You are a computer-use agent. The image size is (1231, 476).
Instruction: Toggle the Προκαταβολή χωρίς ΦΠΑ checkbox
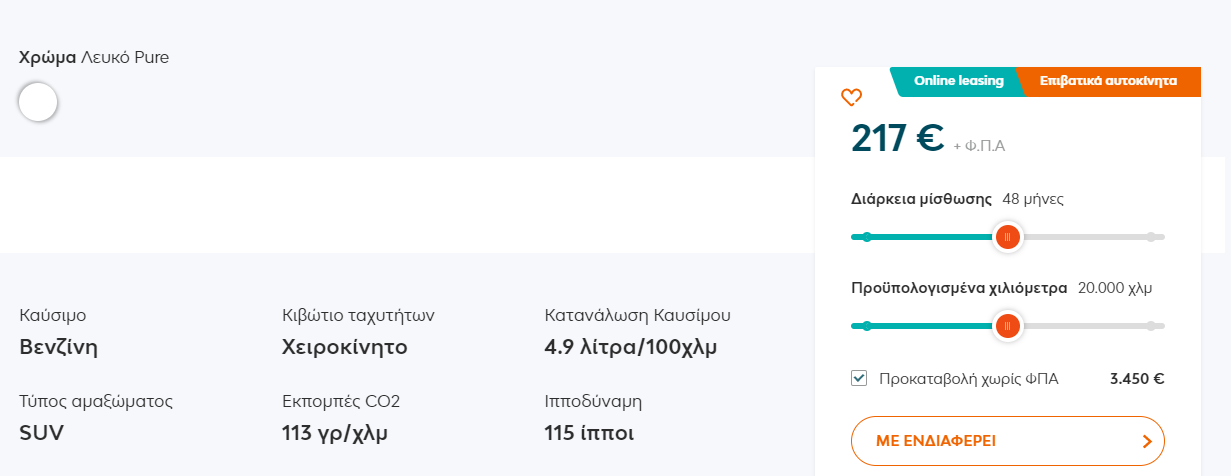(858, 378)
